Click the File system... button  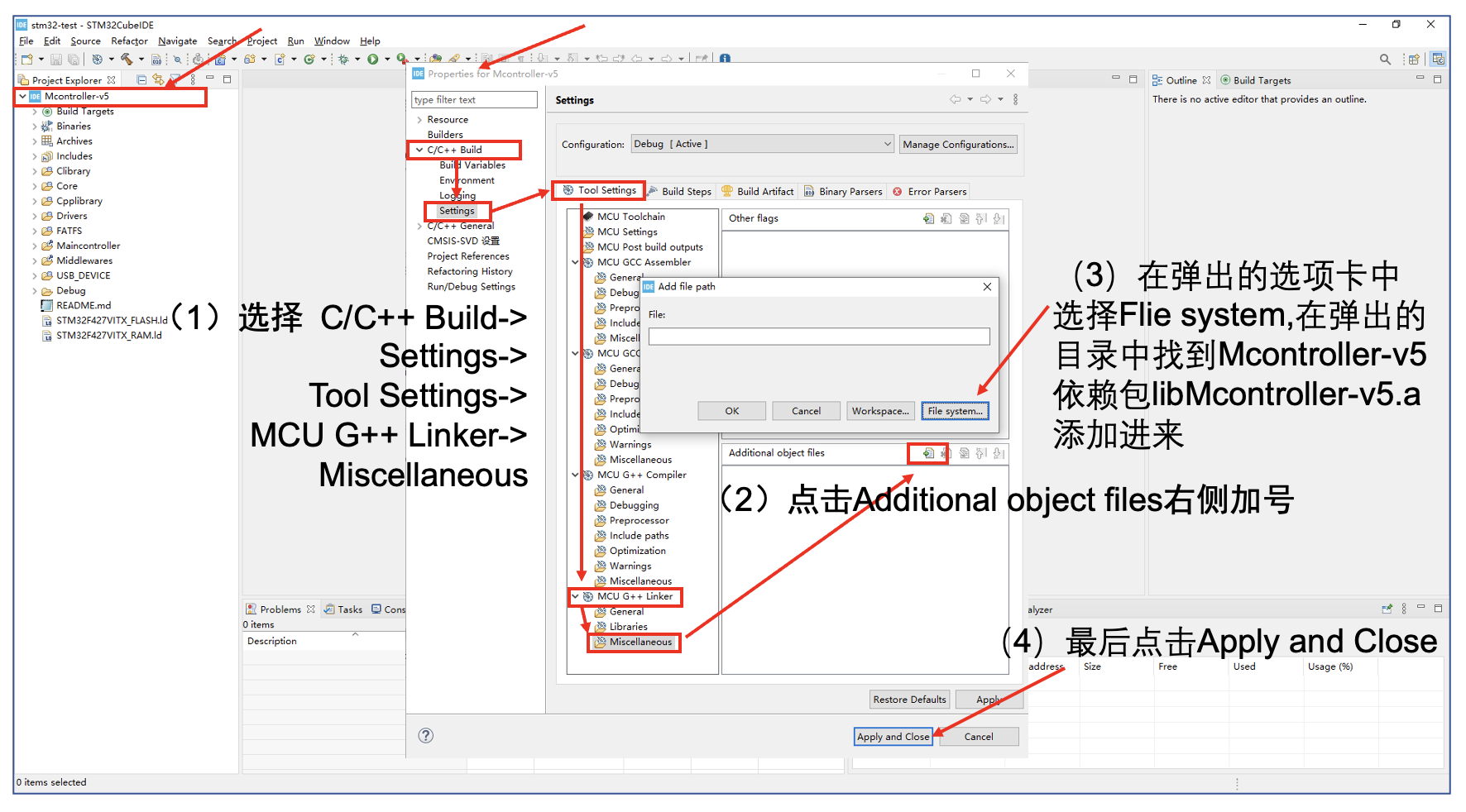coord(955,411)
